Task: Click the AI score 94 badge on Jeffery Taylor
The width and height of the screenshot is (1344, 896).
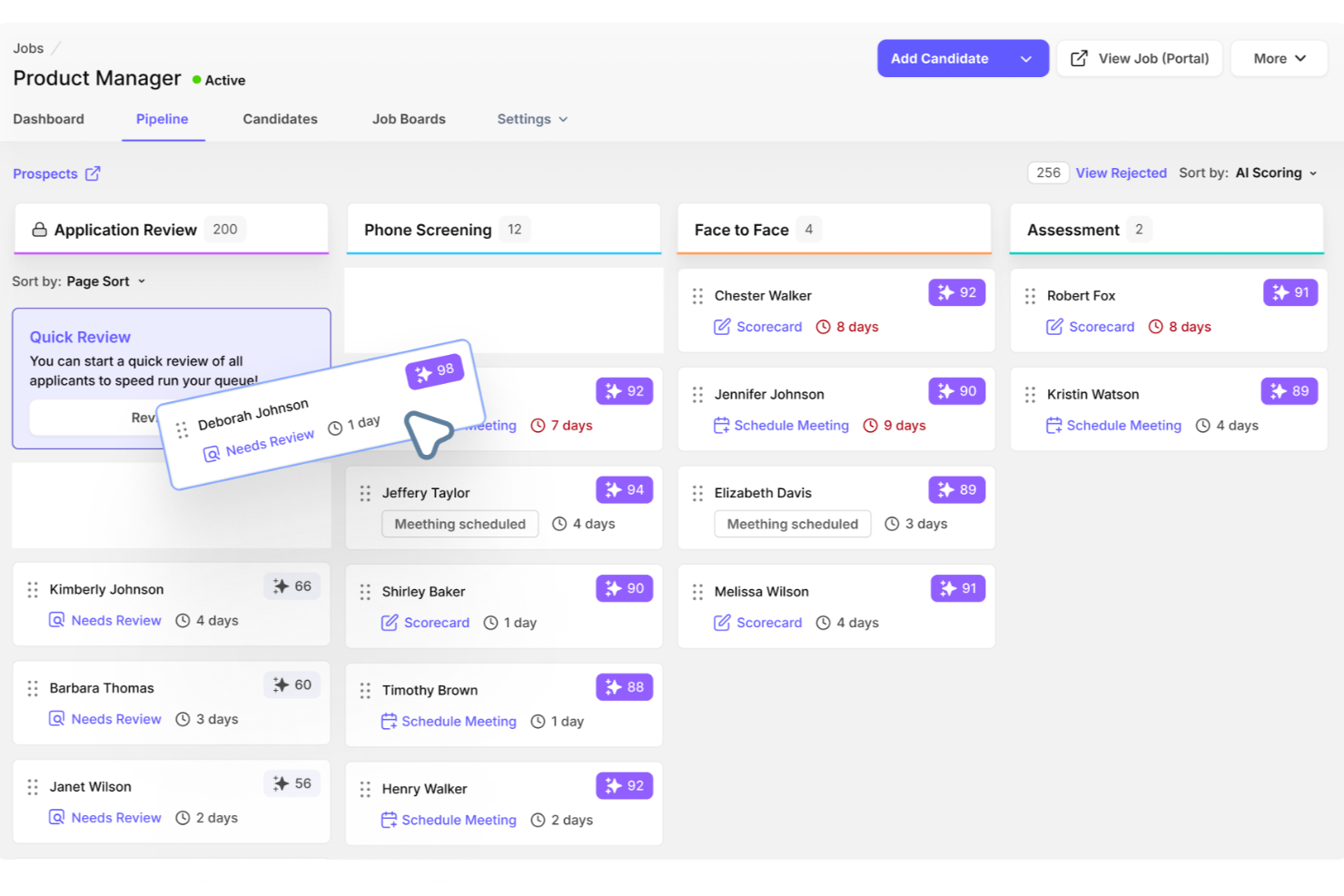Action: 625,490
